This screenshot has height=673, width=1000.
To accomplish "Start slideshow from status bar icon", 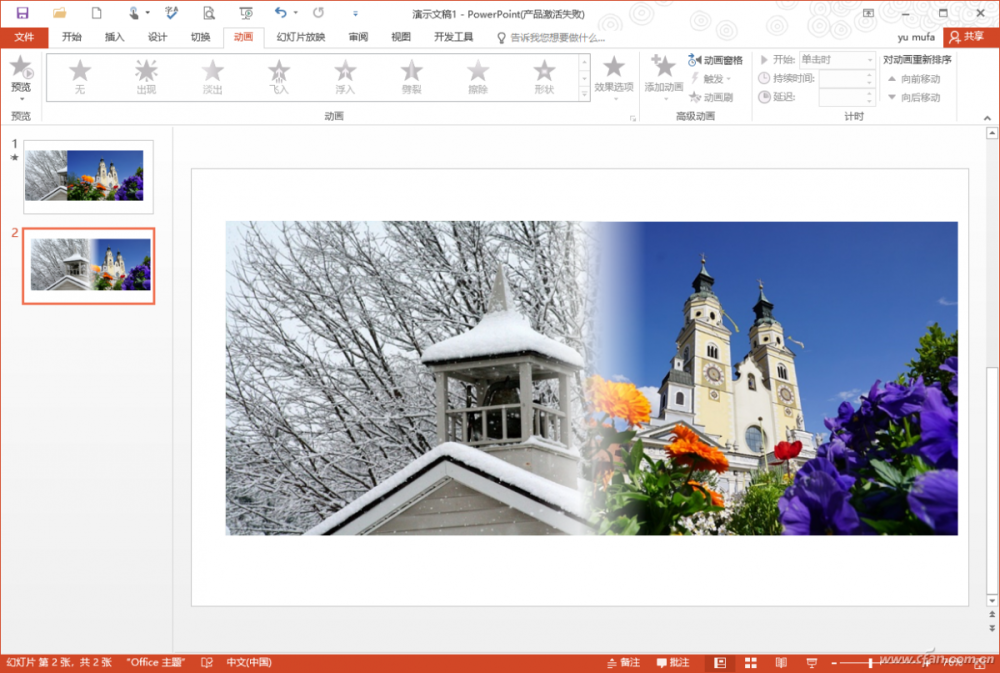I will [x=812, y=663].
